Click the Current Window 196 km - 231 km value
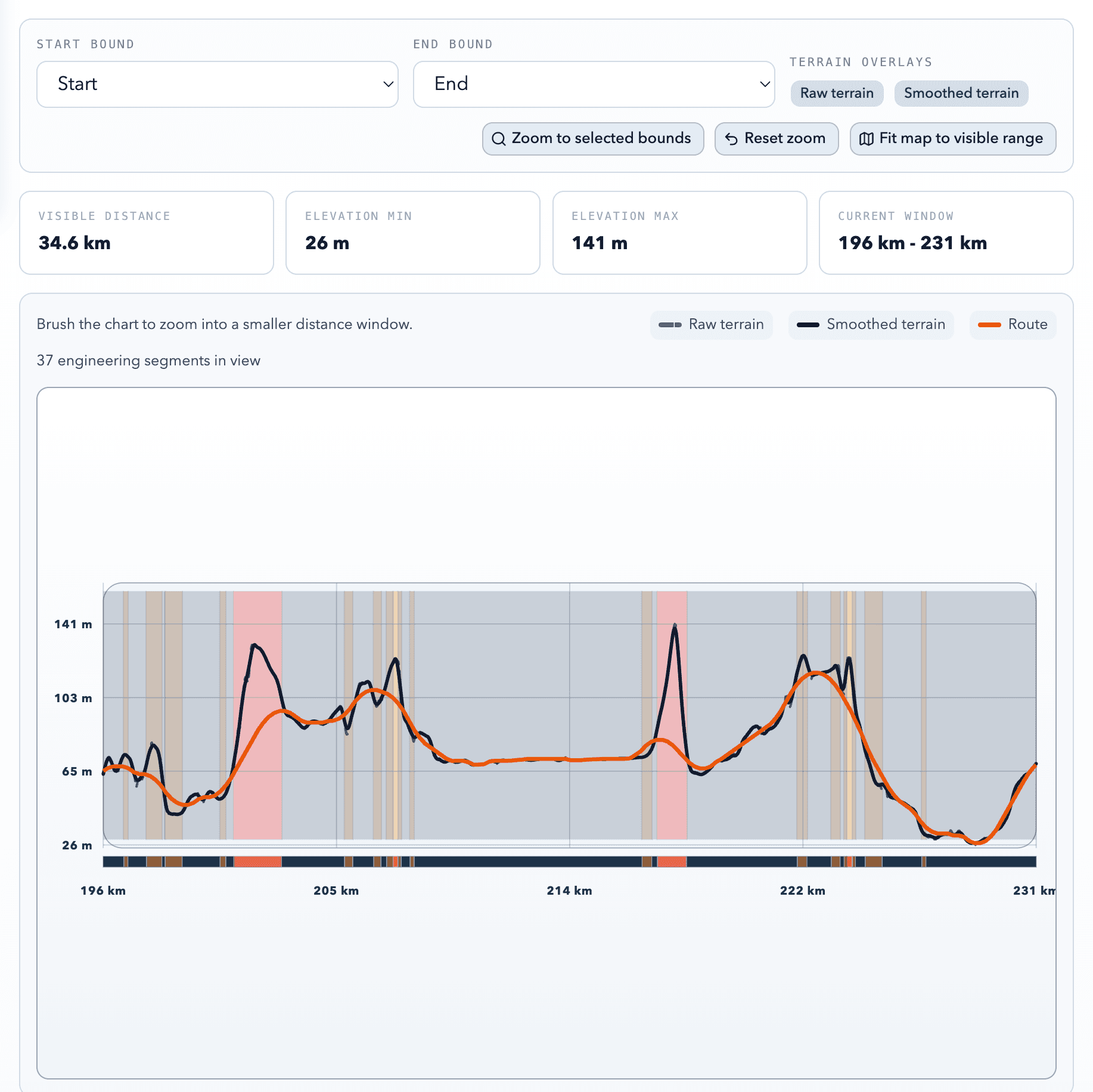The width and height of the screenshot is (1093, 1092). tap(912, 243)
